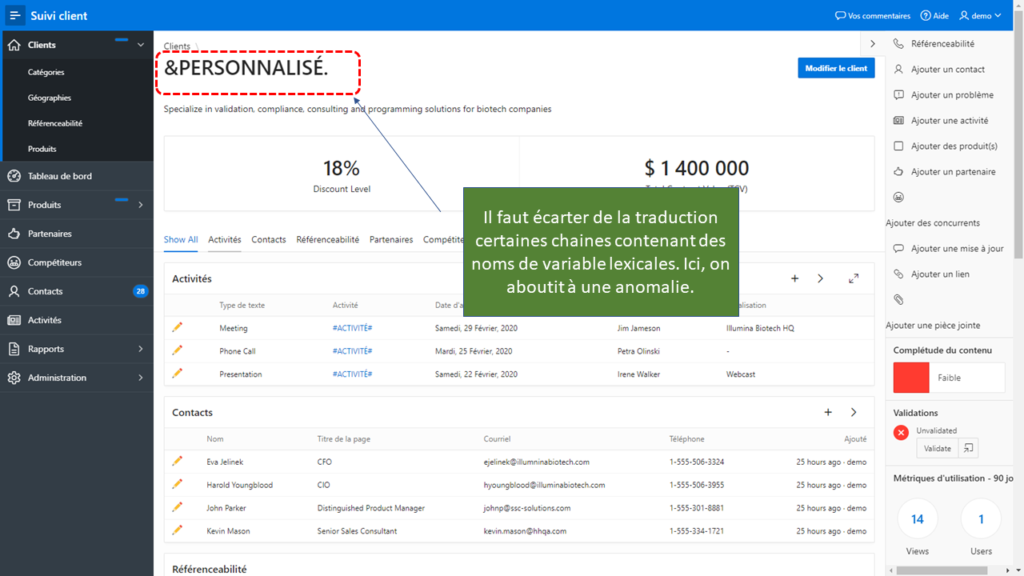
Task: Expand the Administration sidebar submenu
Action: tap(140, 377)
